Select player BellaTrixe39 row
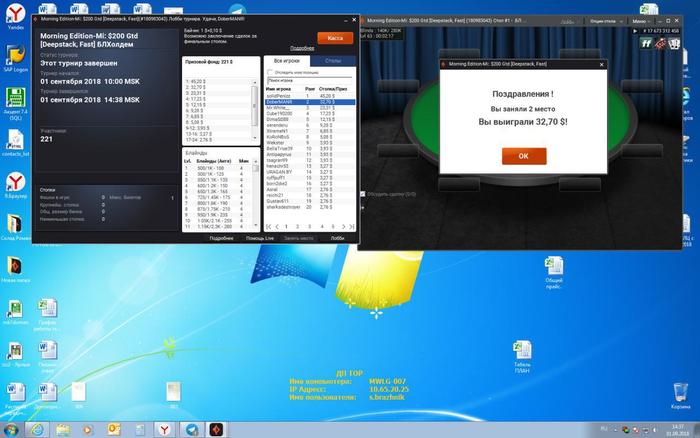Image resolution: width=700 pixels, height=438 pixels. click(x=310, y=148)
